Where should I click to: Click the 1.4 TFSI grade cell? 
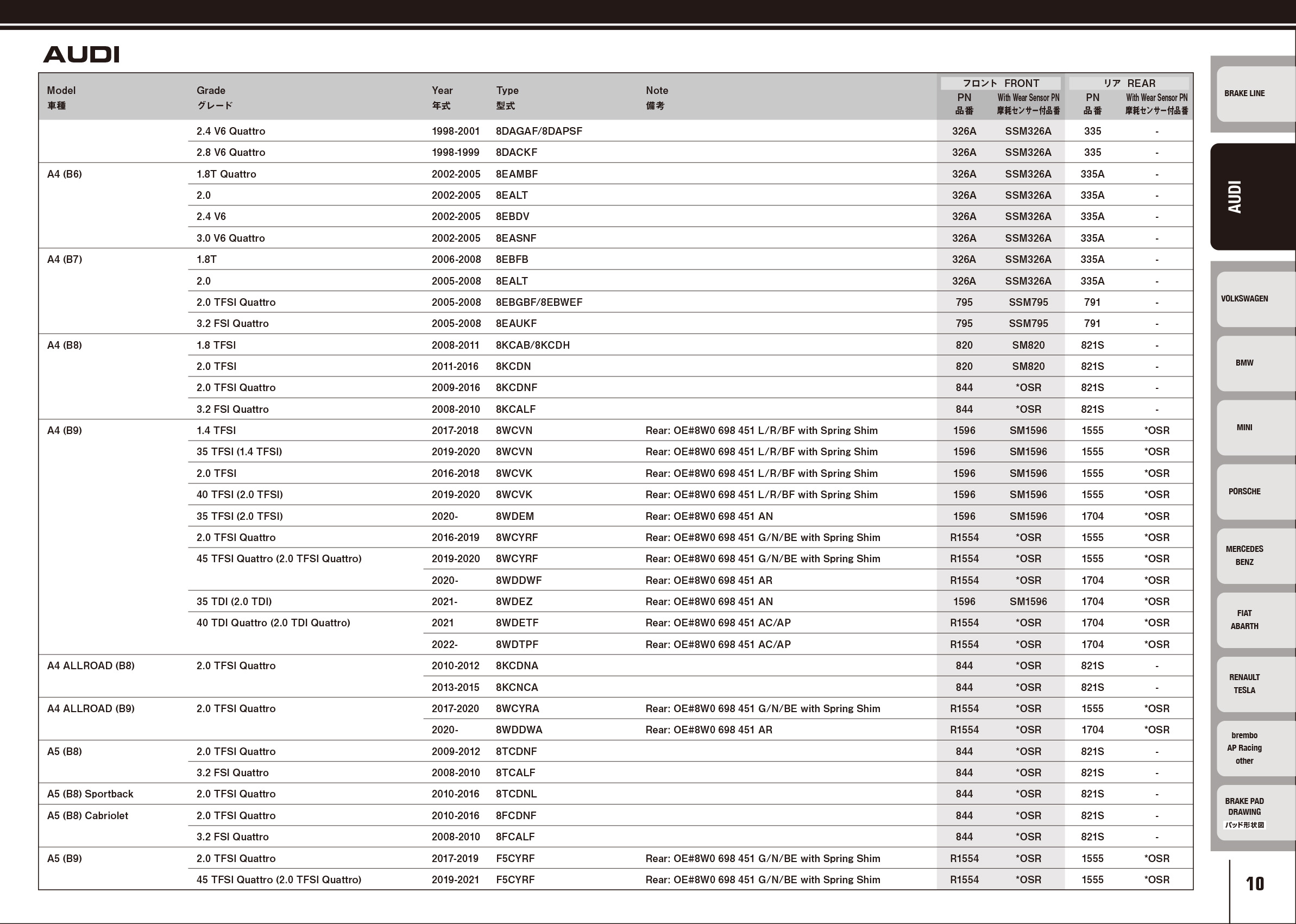coord(216,431)
